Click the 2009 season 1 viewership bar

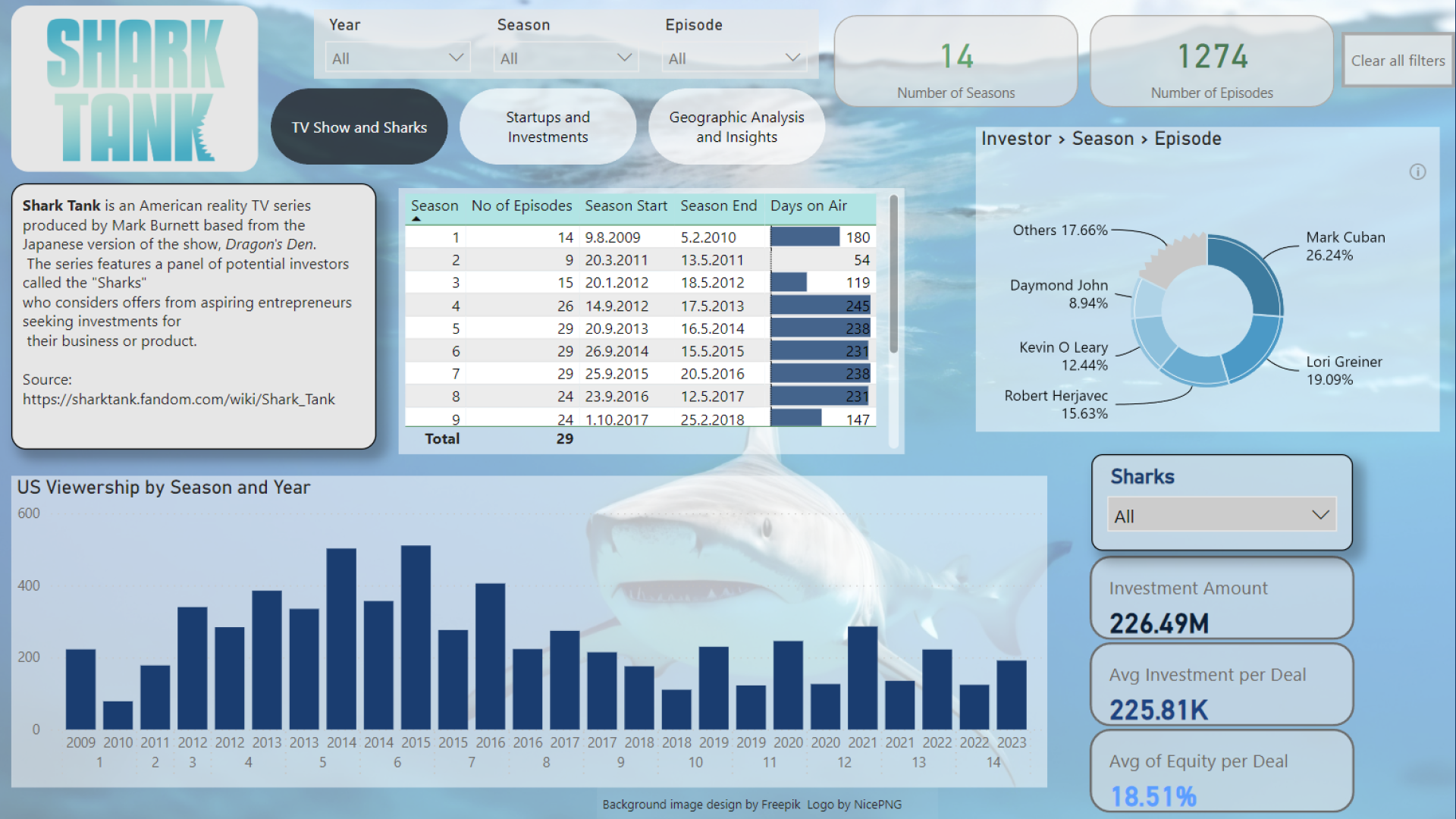coord(80,689)
